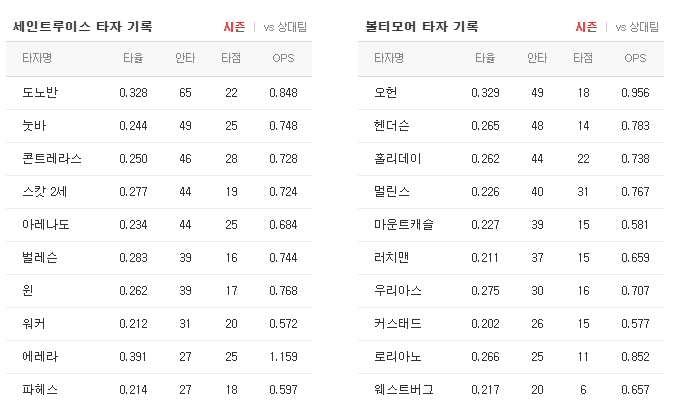Click 안타 column header in 세인트루이스 table

(185, 58)
